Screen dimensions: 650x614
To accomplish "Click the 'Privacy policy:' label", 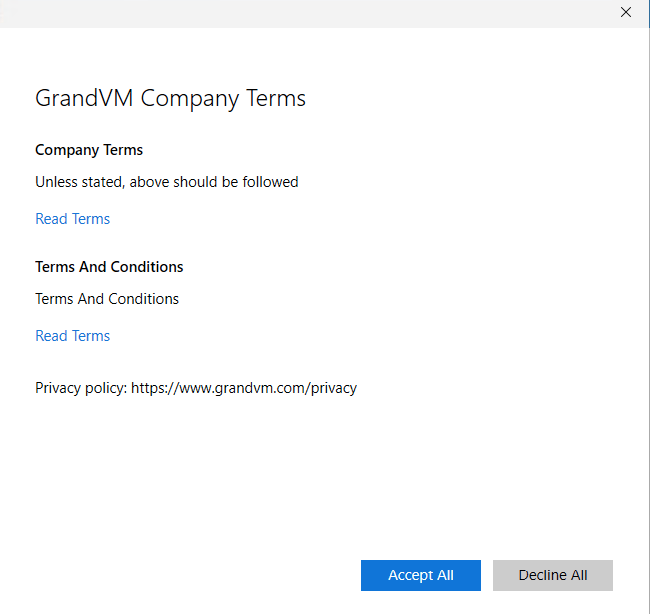I will 80,388.
